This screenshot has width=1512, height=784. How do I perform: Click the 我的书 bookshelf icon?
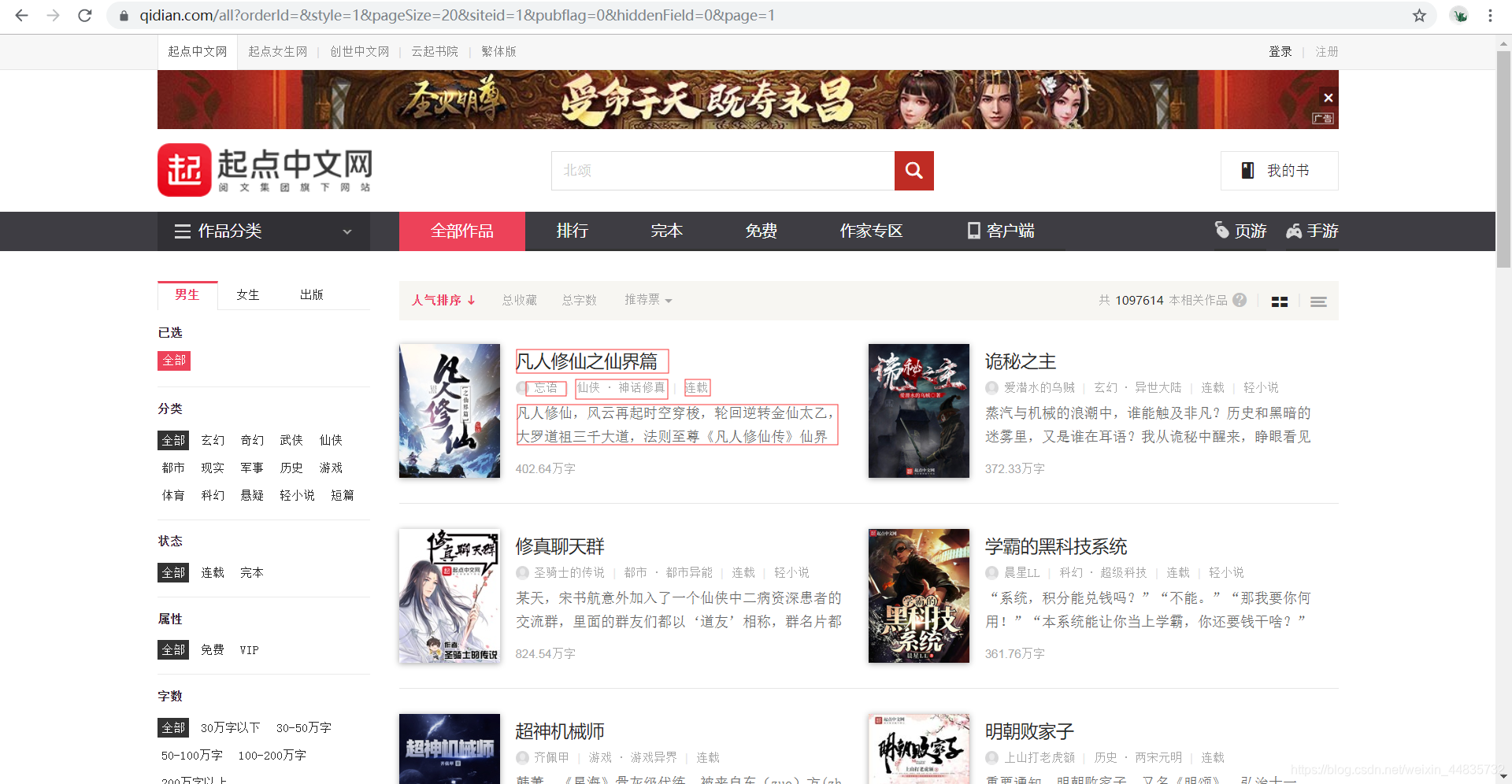click(1247, 171)
